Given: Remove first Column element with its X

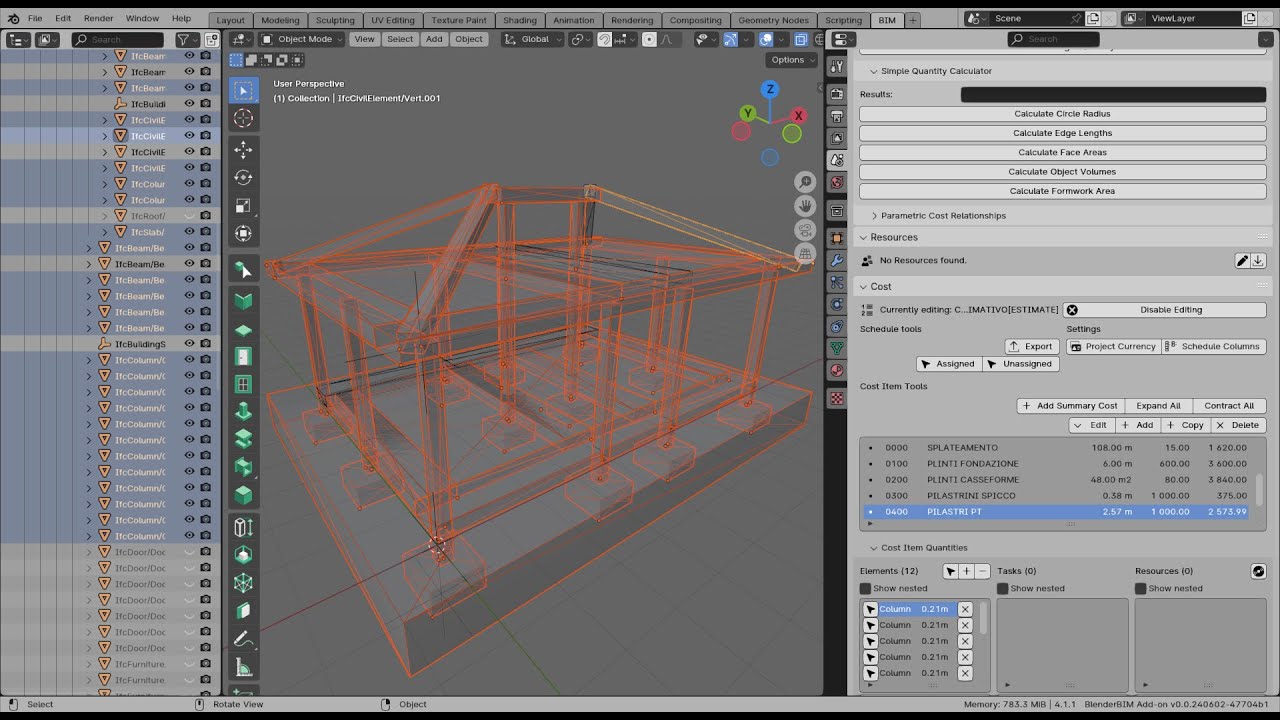Looking at the screenshot, I should click(x=965, y=609).
